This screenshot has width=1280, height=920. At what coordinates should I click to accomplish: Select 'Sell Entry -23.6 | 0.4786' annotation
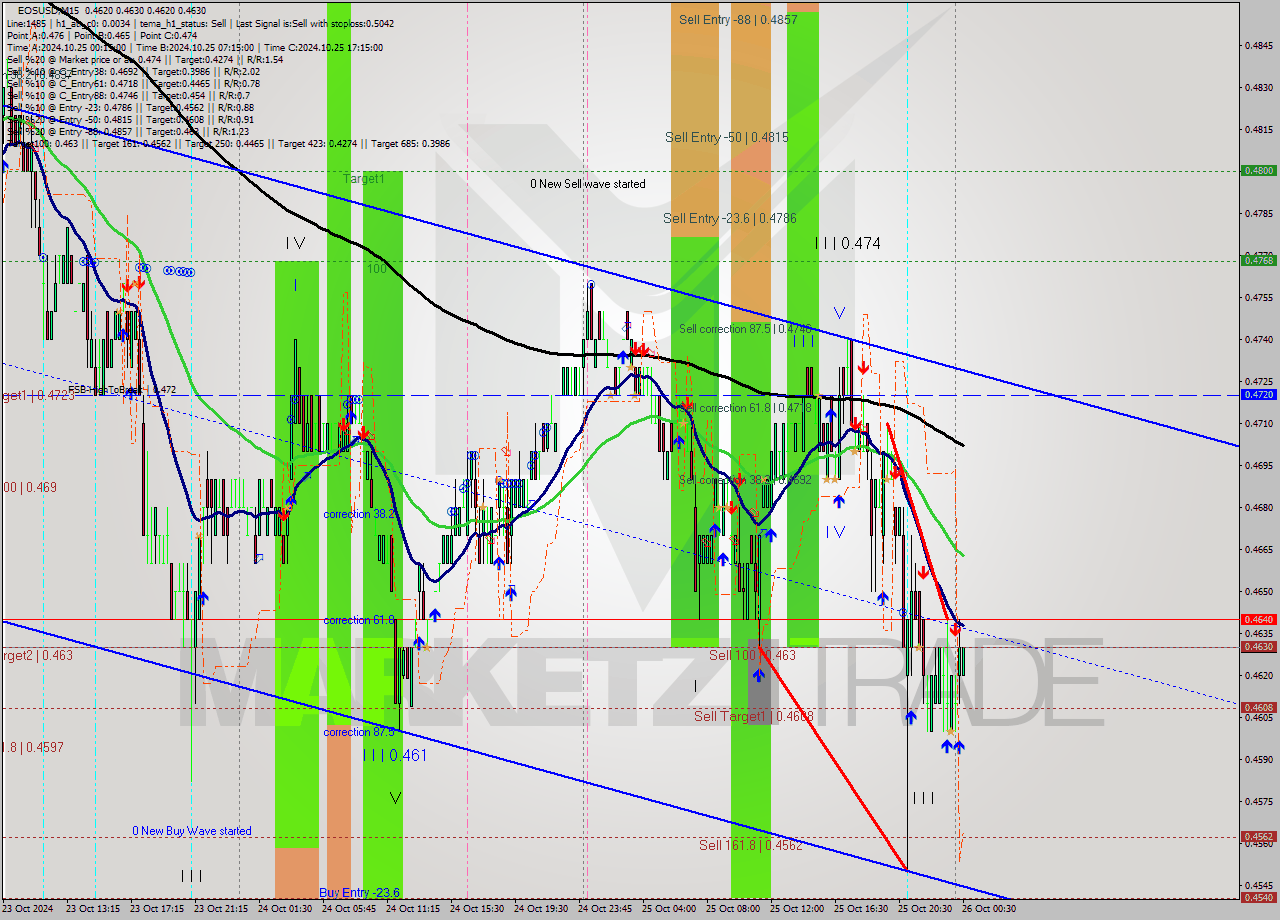tap(730, 217)
